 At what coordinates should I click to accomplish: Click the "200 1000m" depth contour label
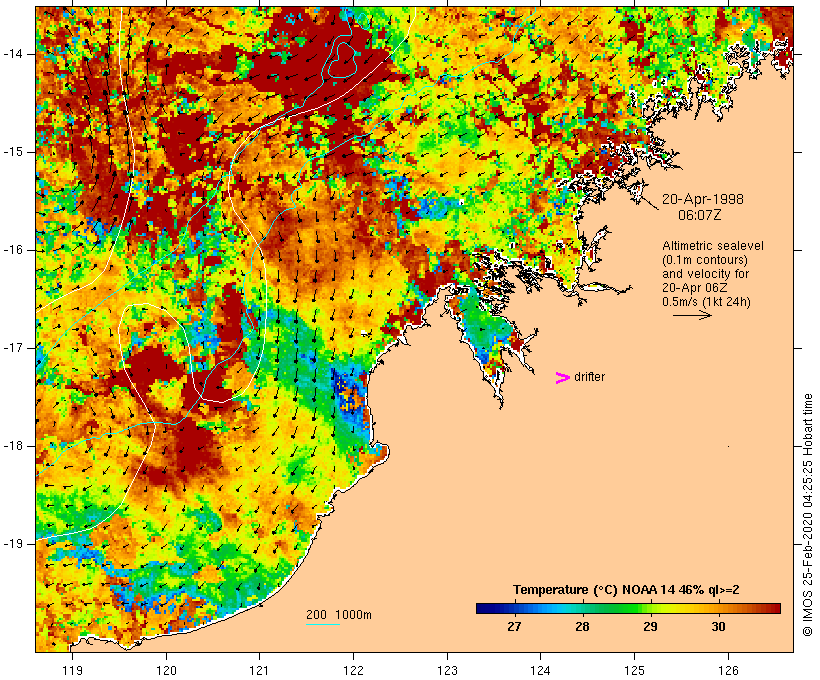pyautogui.click(x=338, y=614)
